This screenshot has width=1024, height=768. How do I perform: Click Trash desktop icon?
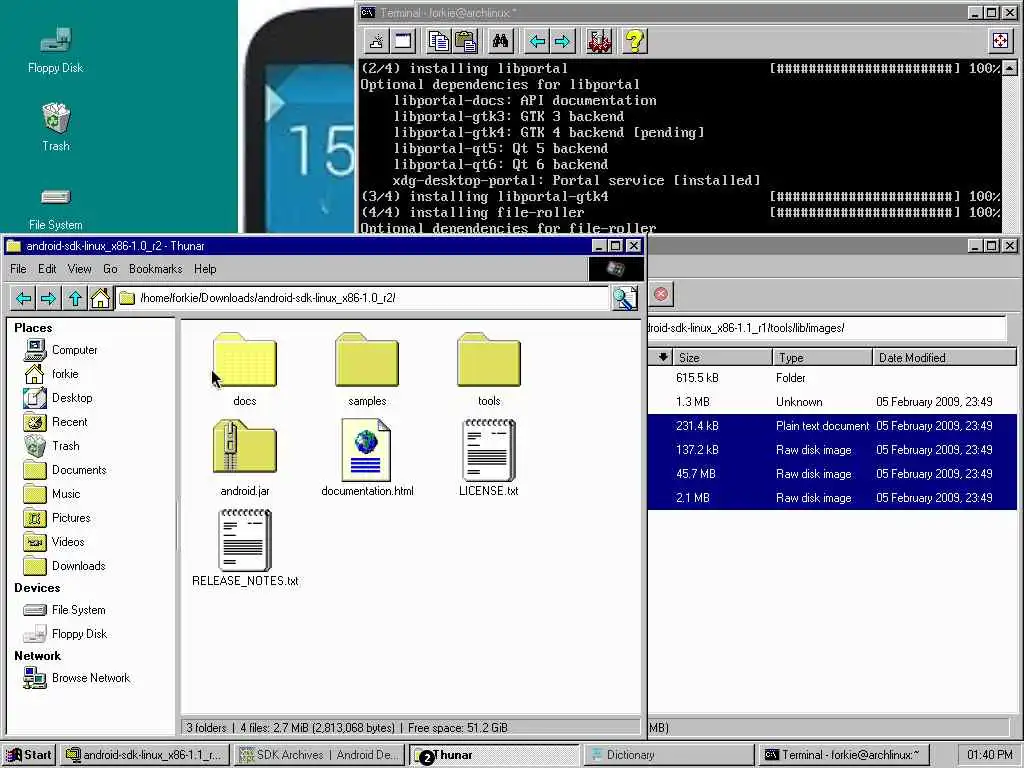(56, 128)
